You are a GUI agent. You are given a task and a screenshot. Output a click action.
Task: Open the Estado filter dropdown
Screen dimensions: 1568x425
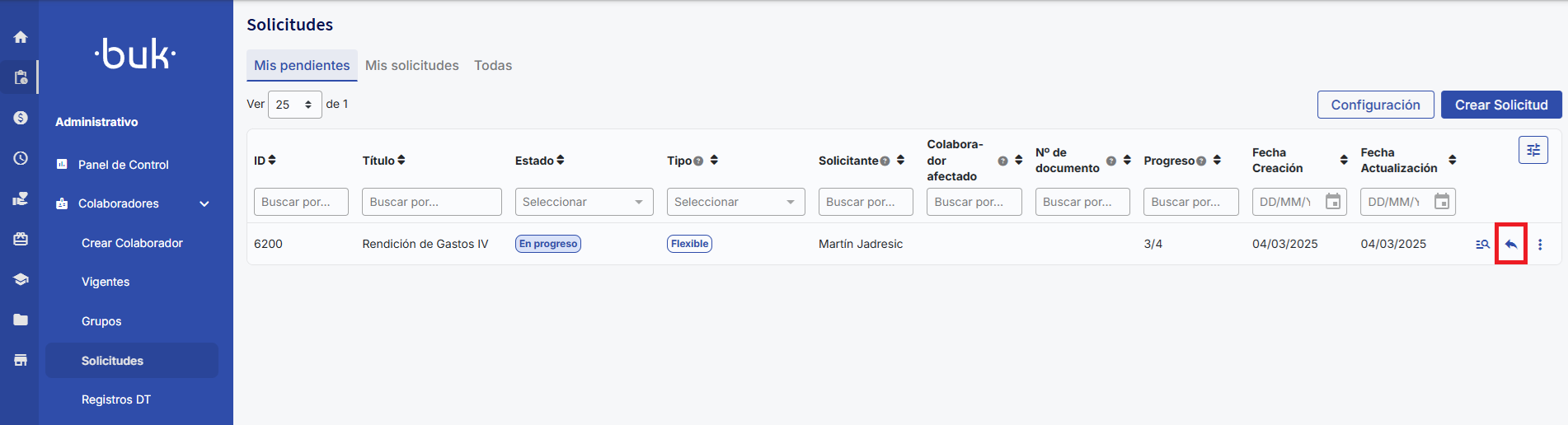click(584, 202)
